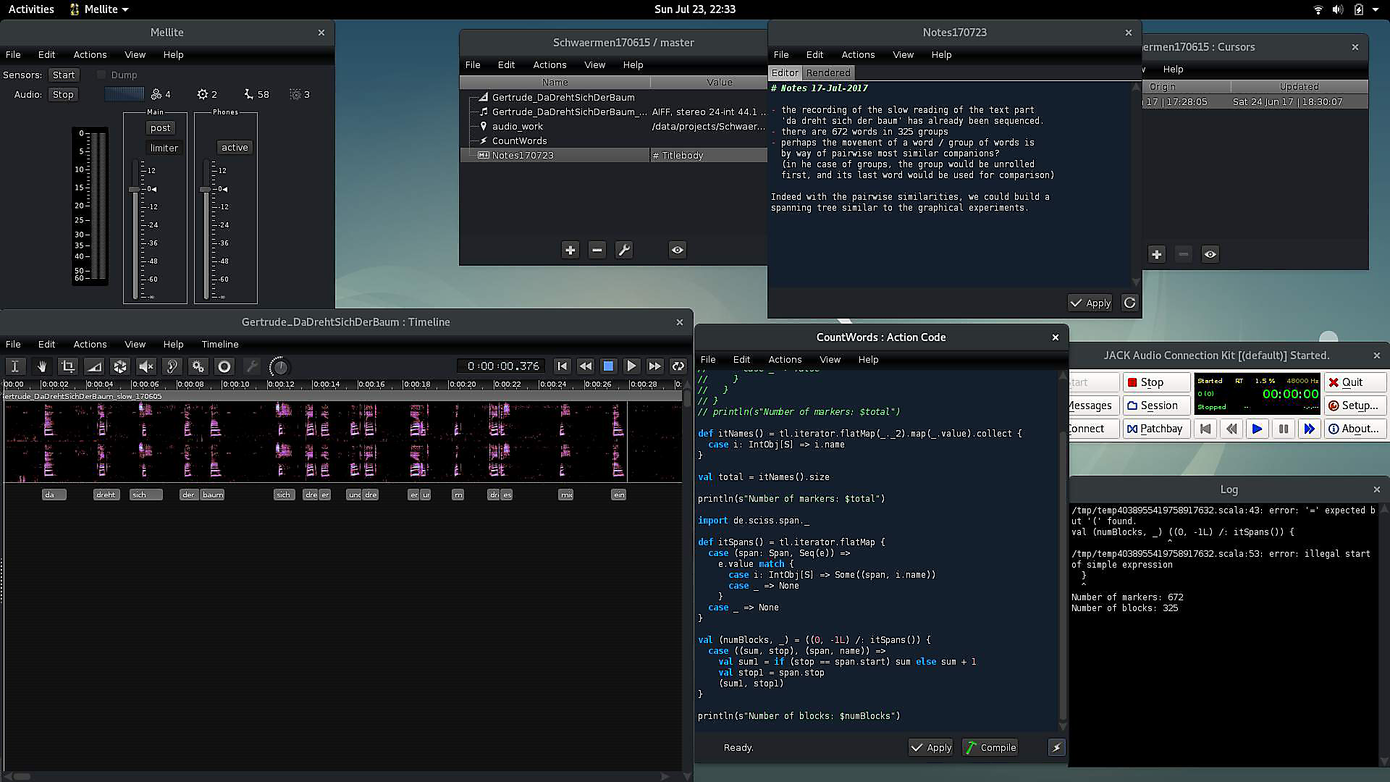Switch to the Rendered tab in Notes
The image size is (1390, 782).
[828, 73]
